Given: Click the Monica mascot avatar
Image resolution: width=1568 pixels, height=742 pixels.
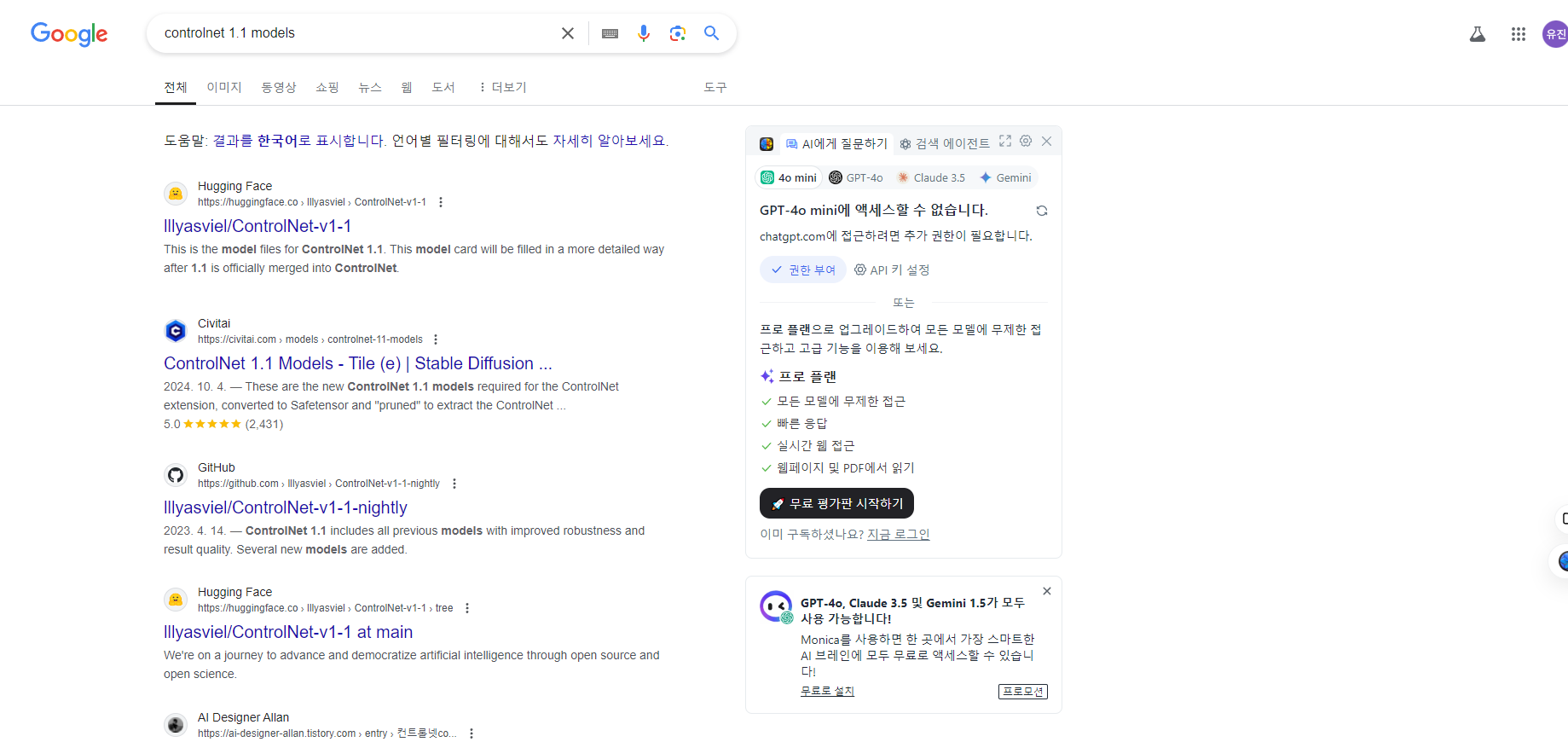Looking at the screenshot, I should click(x=776, y=607).
